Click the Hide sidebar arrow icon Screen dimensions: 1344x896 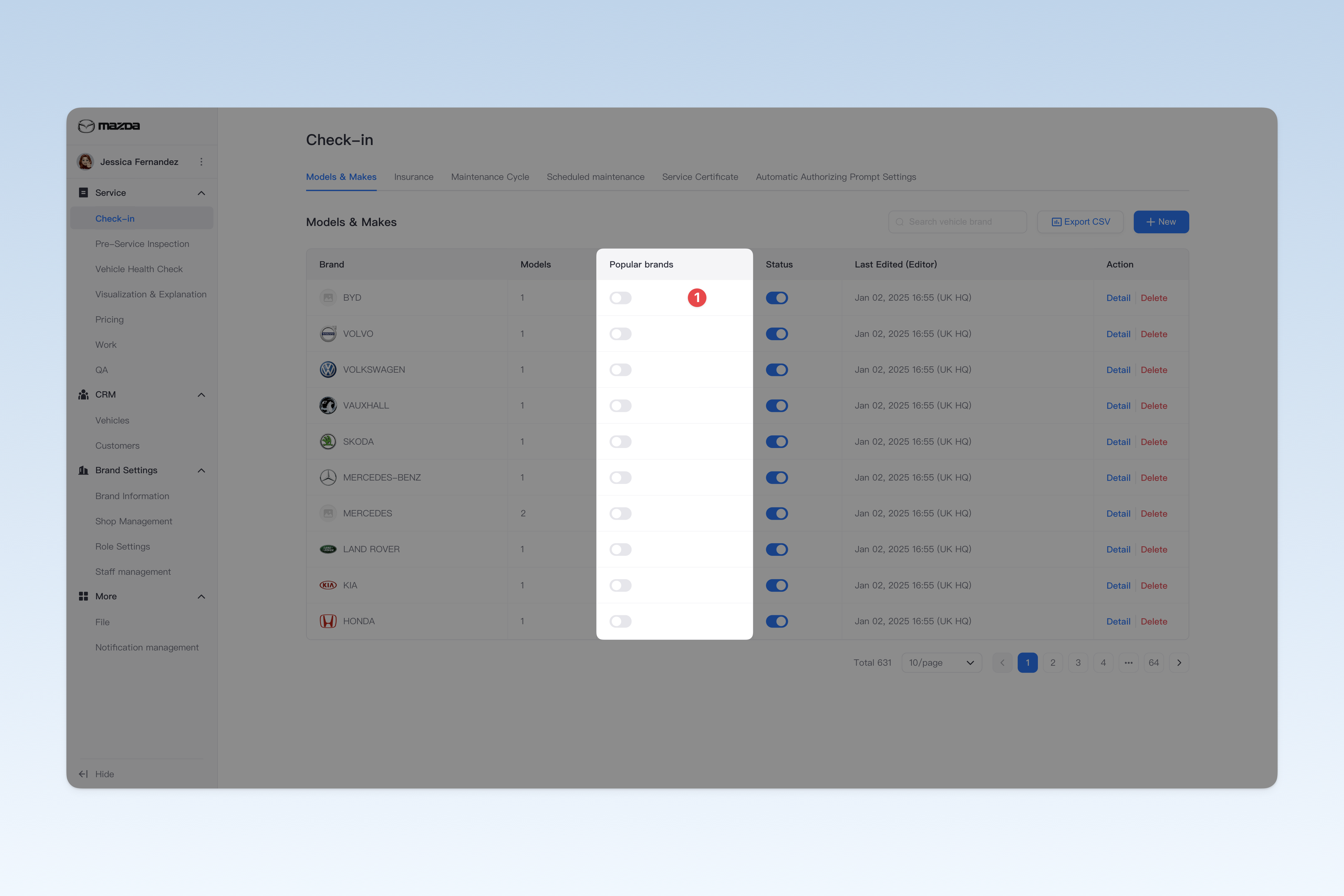(83, 774)
